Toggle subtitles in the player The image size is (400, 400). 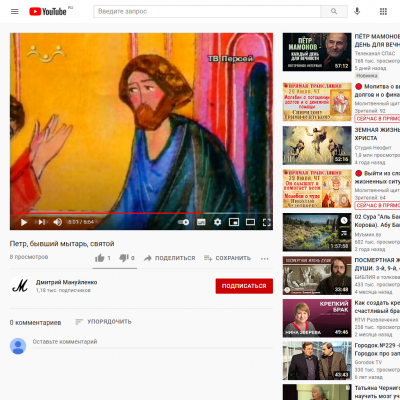(x=201, y=222)
